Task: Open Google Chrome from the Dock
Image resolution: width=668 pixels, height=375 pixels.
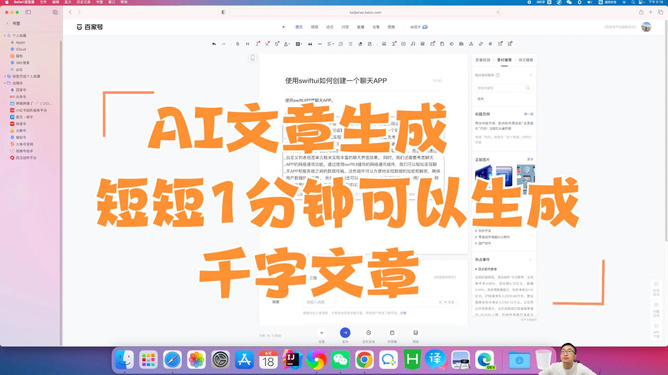Action: point(364,360)
